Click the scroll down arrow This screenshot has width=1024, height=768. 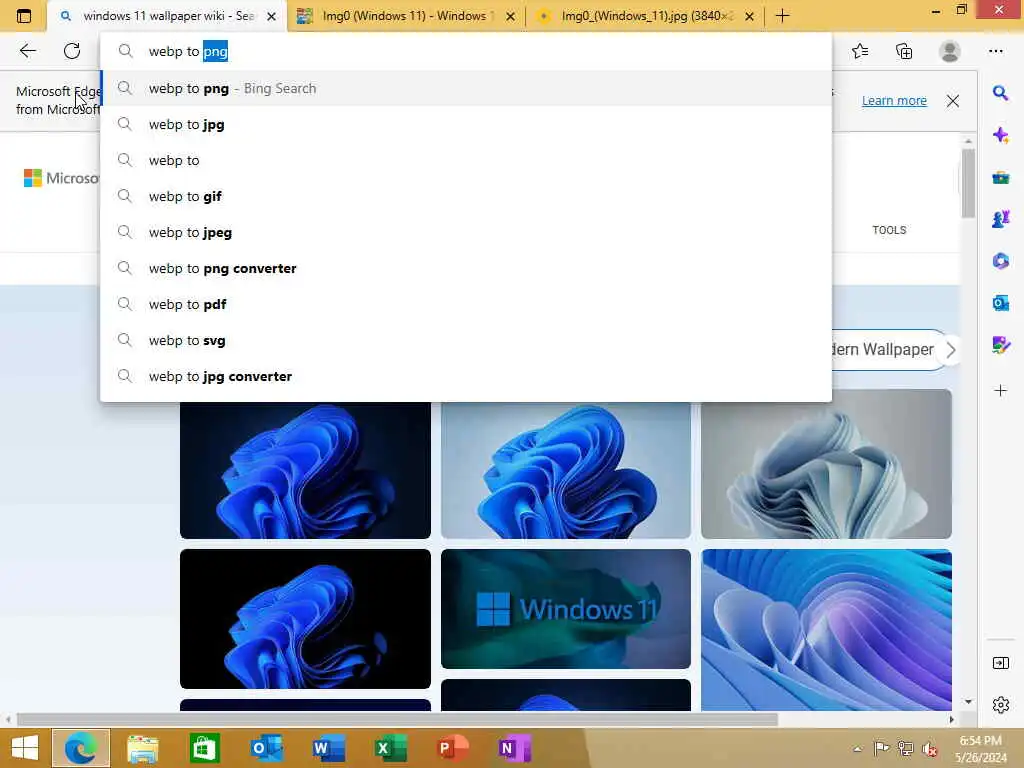pos(968,701)
